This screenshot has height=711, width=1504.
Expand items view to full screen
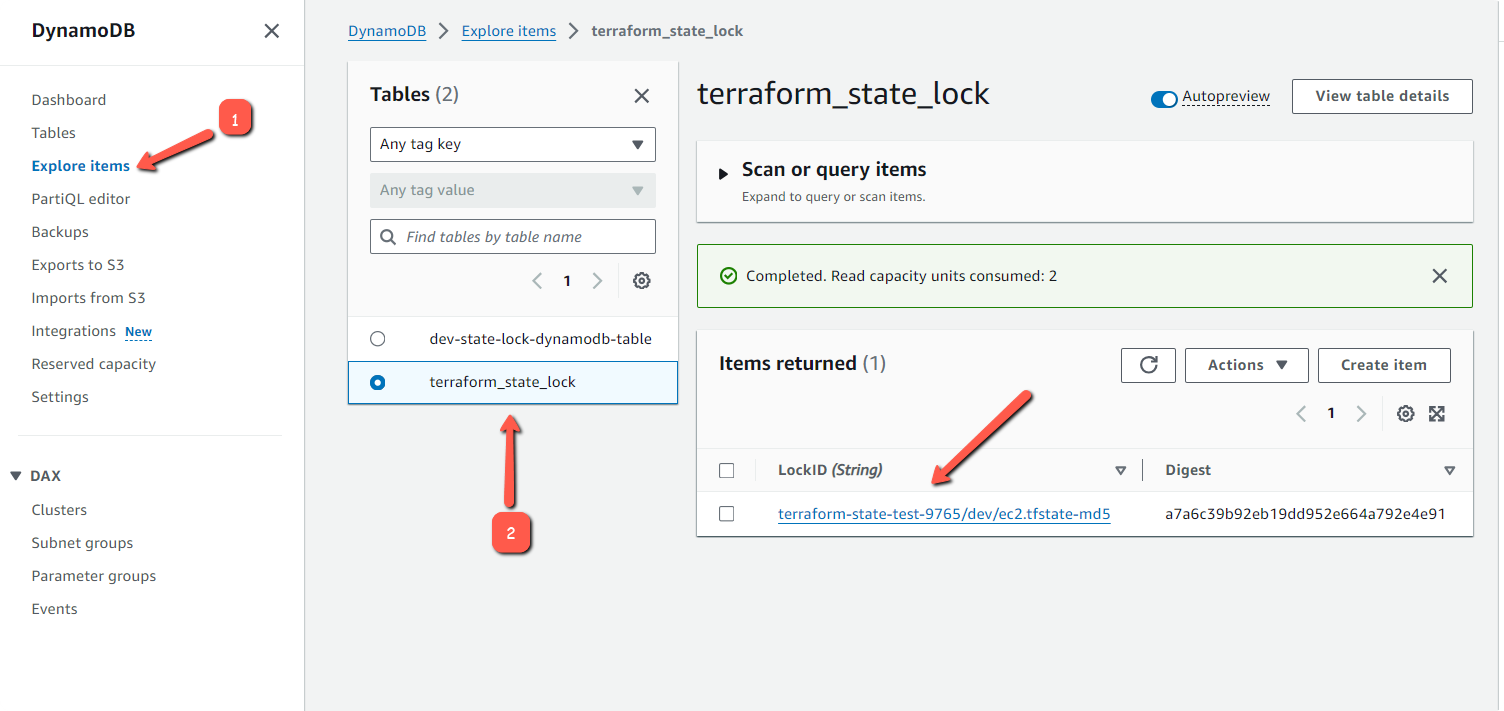tap(1437, 413)
